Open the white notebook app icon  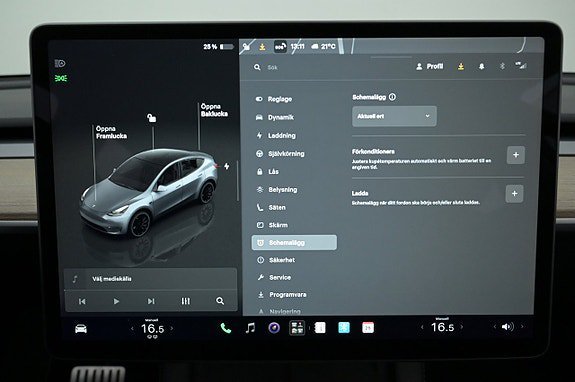click(x=320, y=328)
